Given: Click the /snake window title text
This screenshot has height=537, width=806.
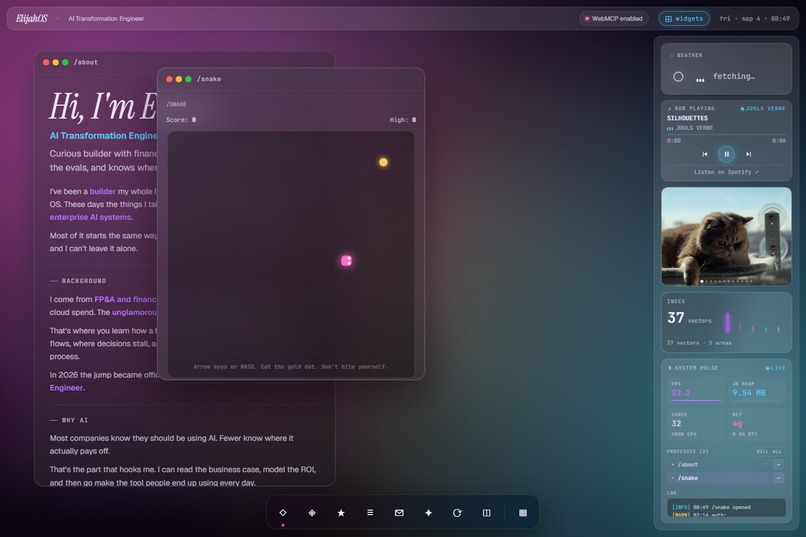Looking at the screenshot, I should [x=209, y=79].
